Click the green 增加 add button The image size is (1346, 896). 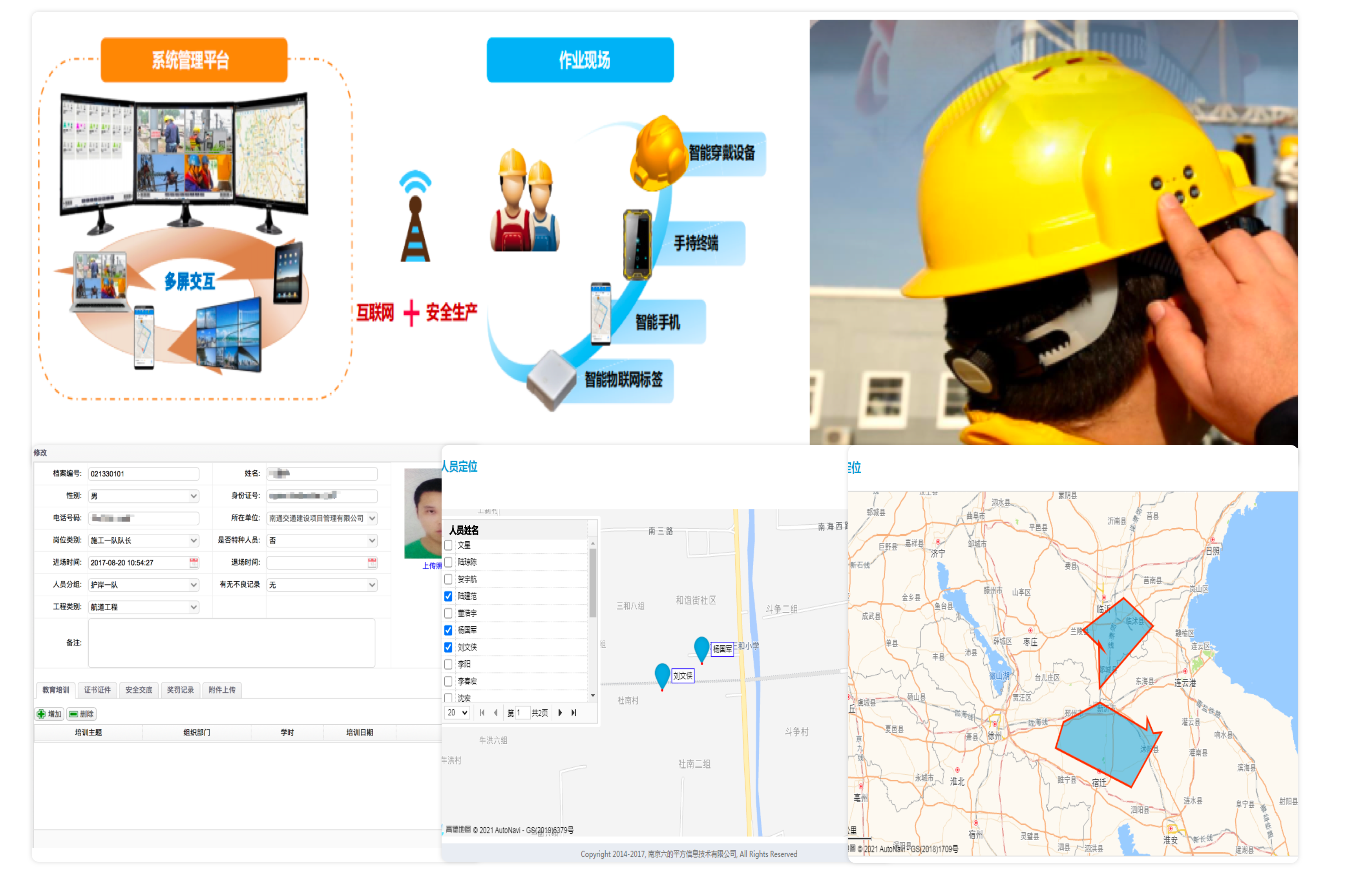49,714
